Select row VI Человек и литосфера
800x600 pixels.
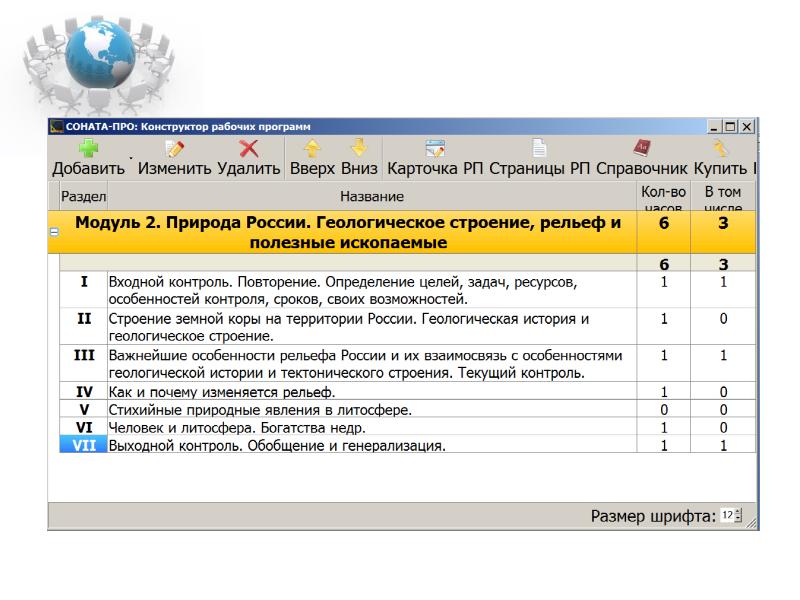[370, 428]
